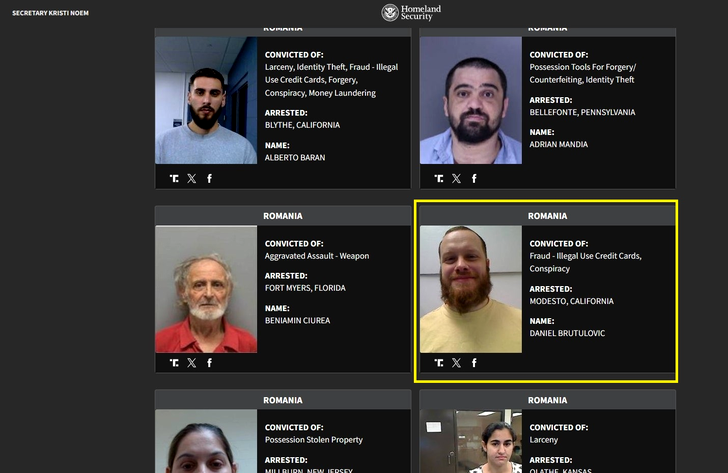Image resolution: width=728 pixels, height=473 pixels.
Task: Share Daniel Brutulovic card on X
Action: (456, 363)
